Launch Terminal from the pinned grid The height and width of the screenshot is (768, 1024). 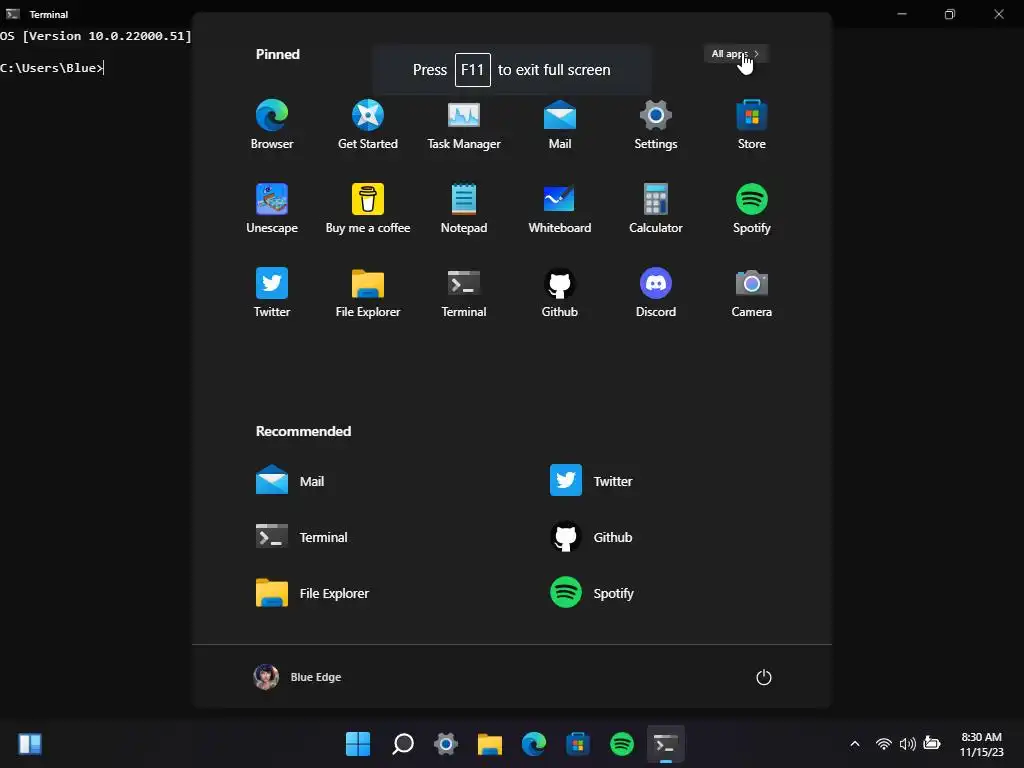pos(464,293)
